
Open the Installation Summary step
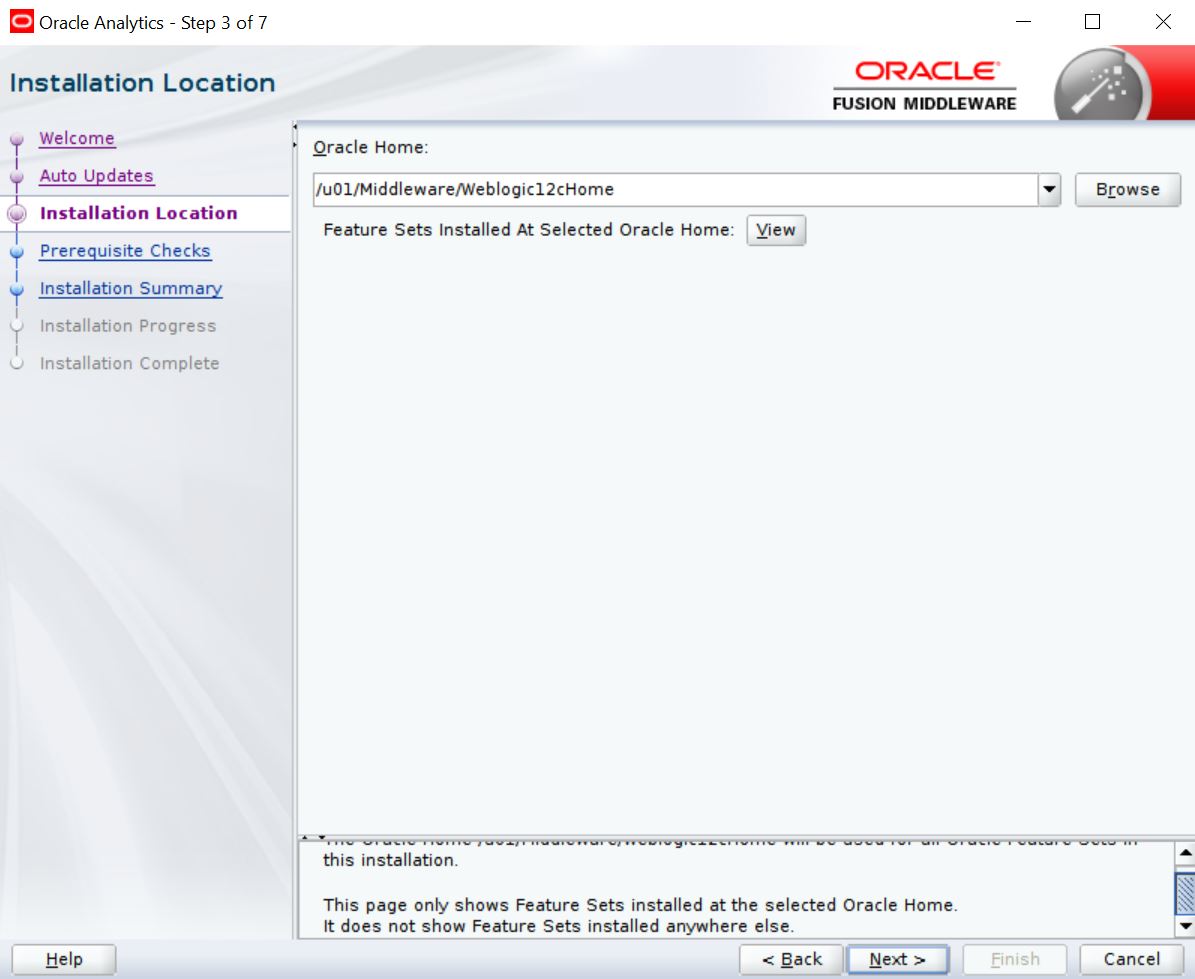(131, 289)
